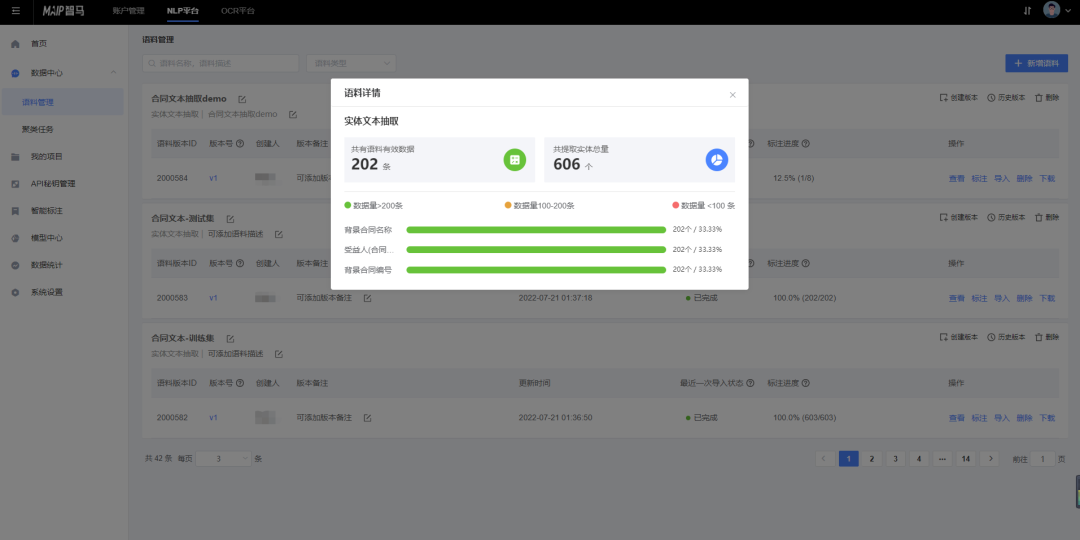Go to previous page arrow
This screenshot has height=540, width=1080.
click(x=824, y=459)
